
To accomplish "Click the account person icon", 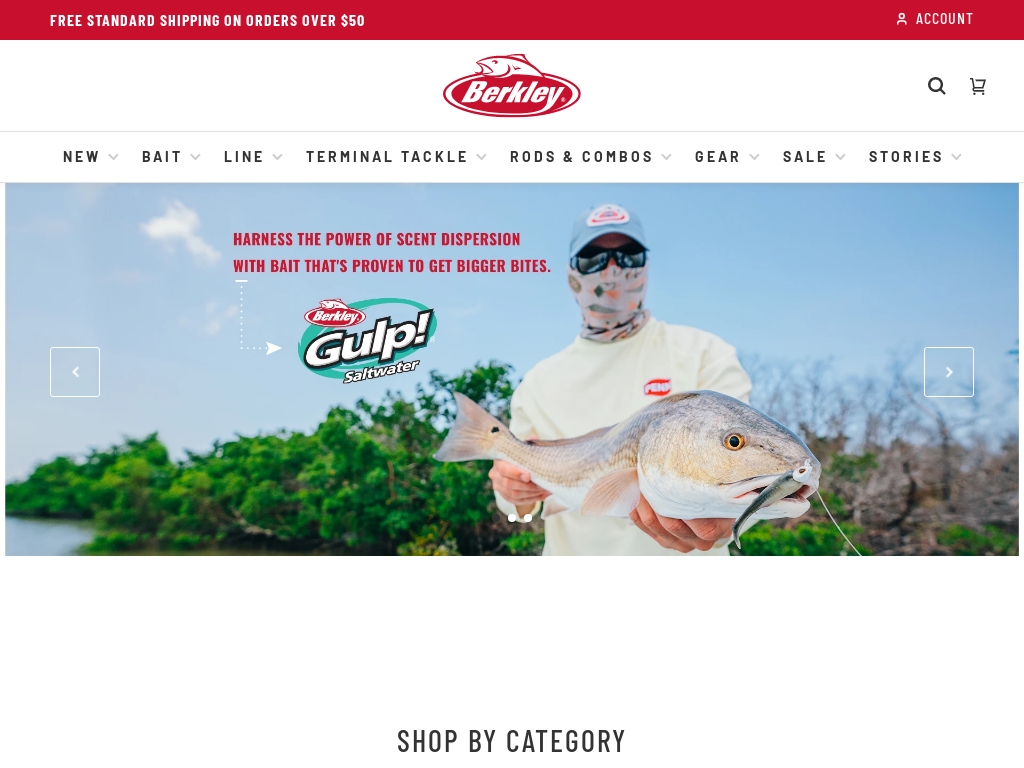I will (x=901, y=19).
